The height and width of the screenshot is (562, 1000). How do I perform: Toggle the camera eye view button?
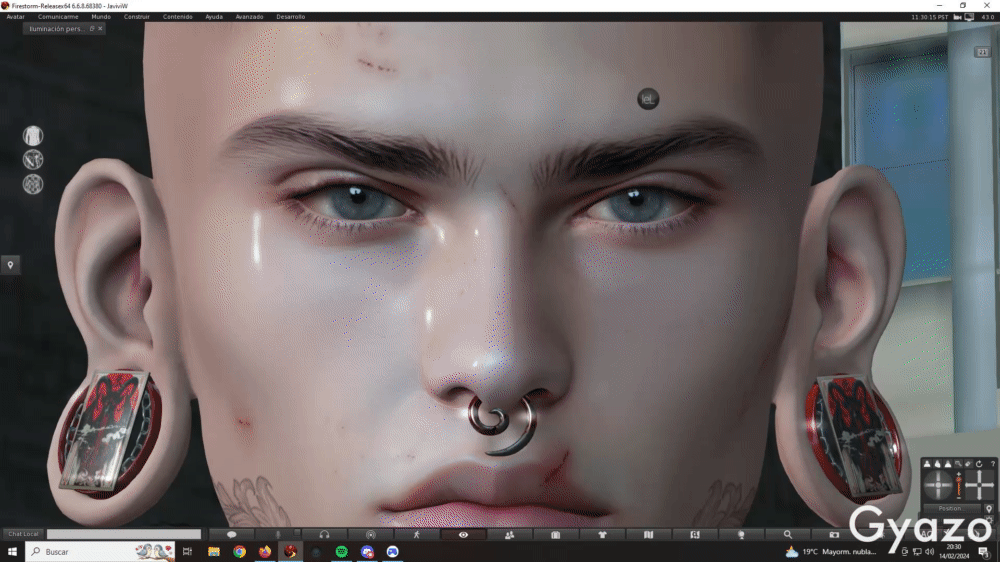pos(463,535)
